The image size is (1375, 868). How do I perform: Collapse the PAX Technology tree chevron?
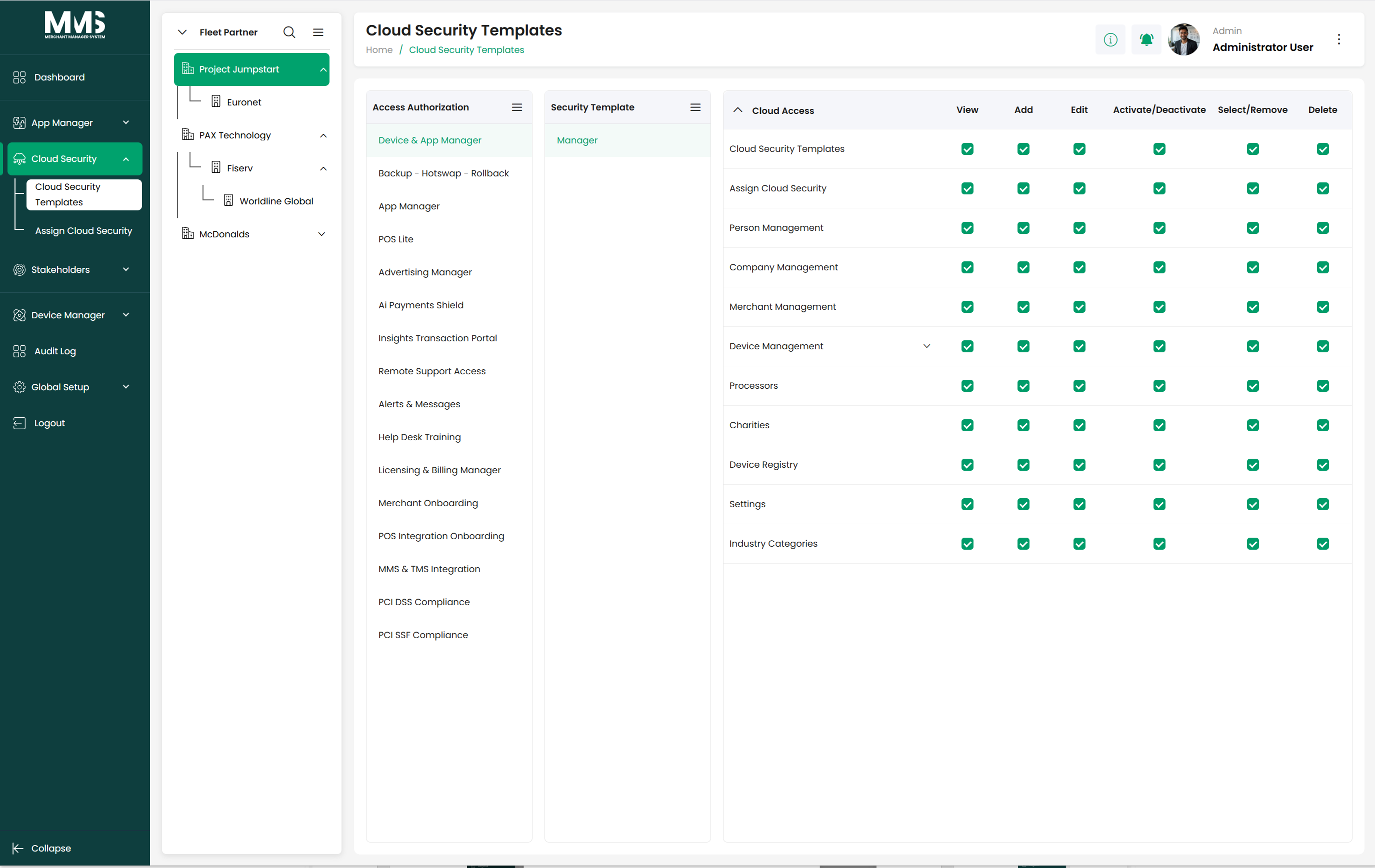tap(323, 136)
